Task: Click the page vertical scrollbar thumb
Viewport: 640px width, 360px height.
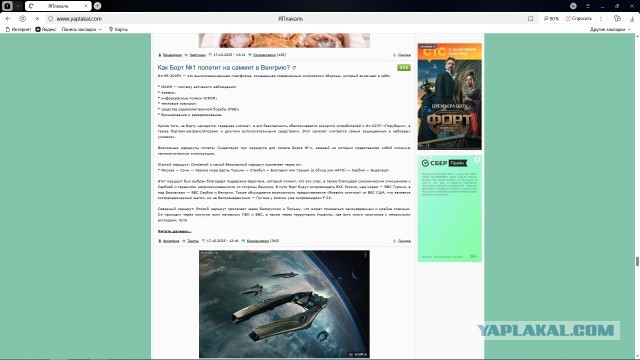Action: (637, 262)
